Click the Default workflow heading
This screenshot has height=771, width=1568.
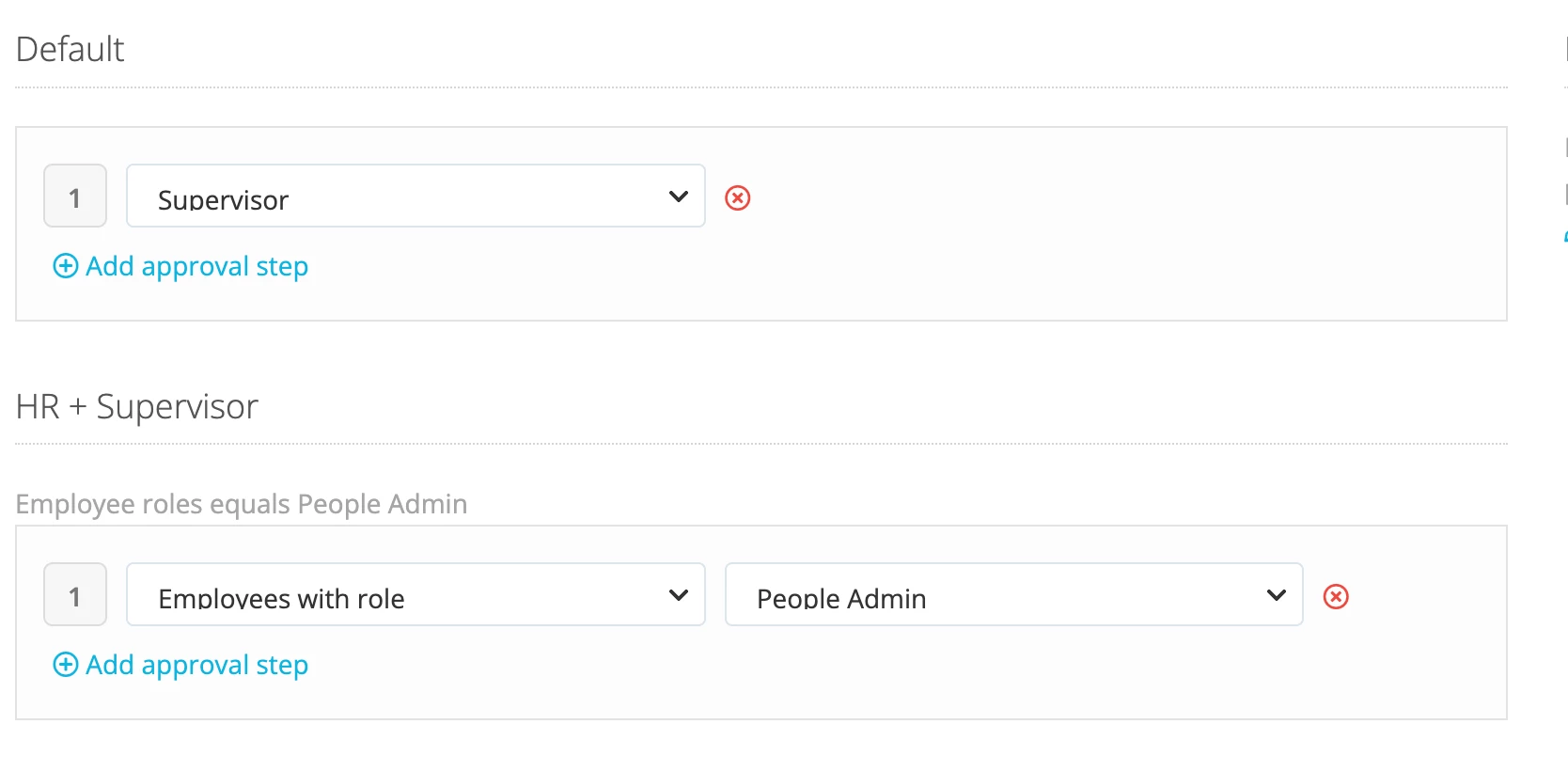(x=71, y=49)
